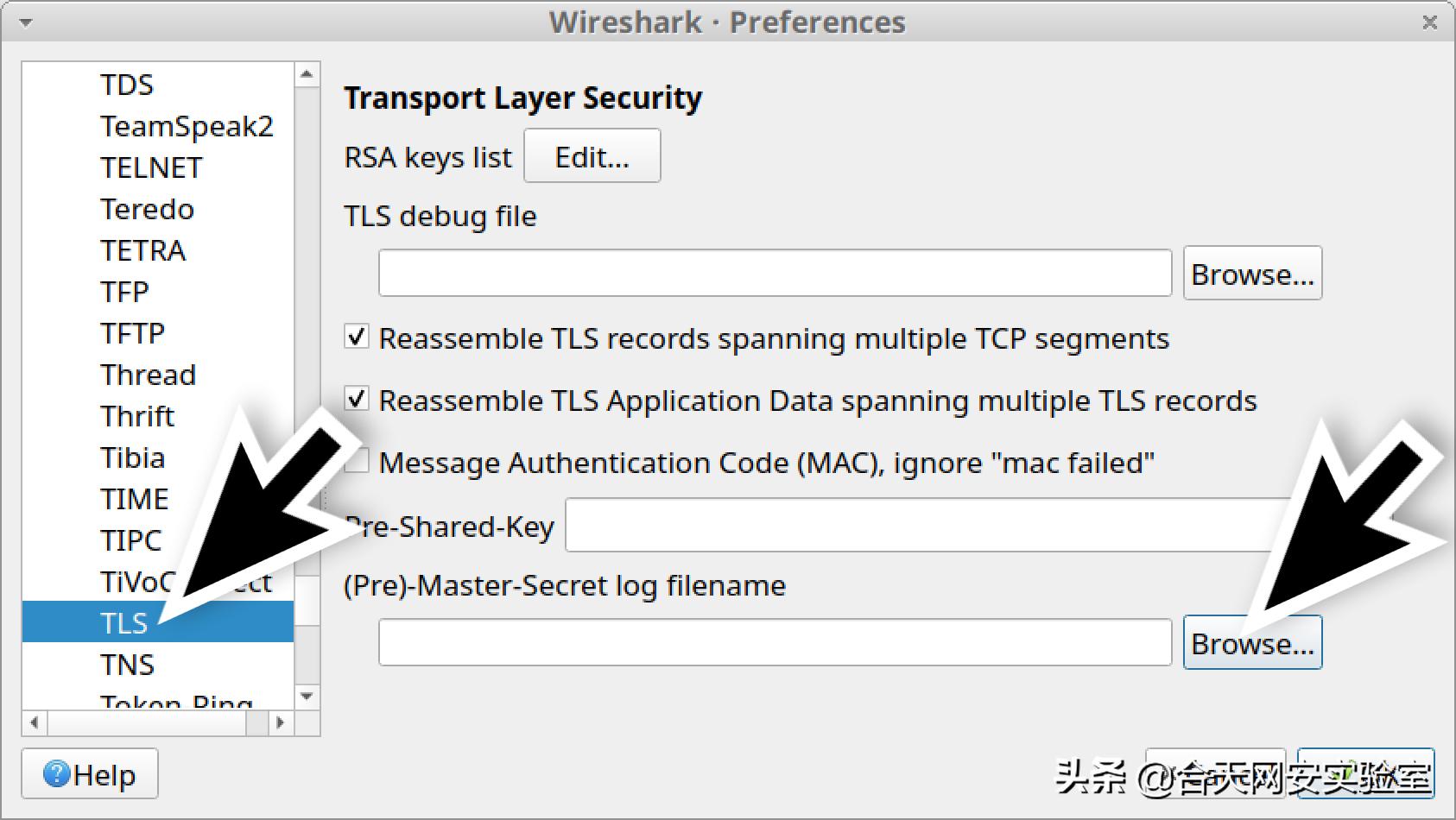This screenshot has width=1456, height=820.
Task: Enable ignore "mac failed" checkbox
Action: 355,462
